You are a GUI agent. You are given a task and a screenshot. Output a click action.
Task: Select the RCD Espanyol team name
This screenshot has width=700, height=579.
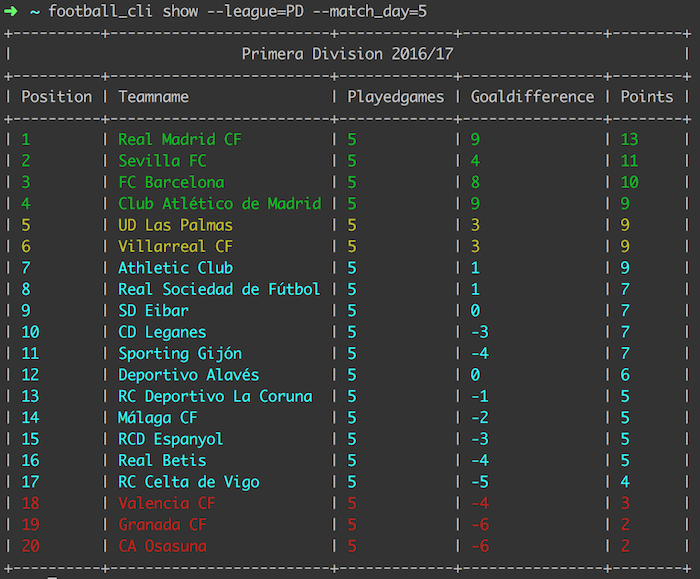click(171, 440)
